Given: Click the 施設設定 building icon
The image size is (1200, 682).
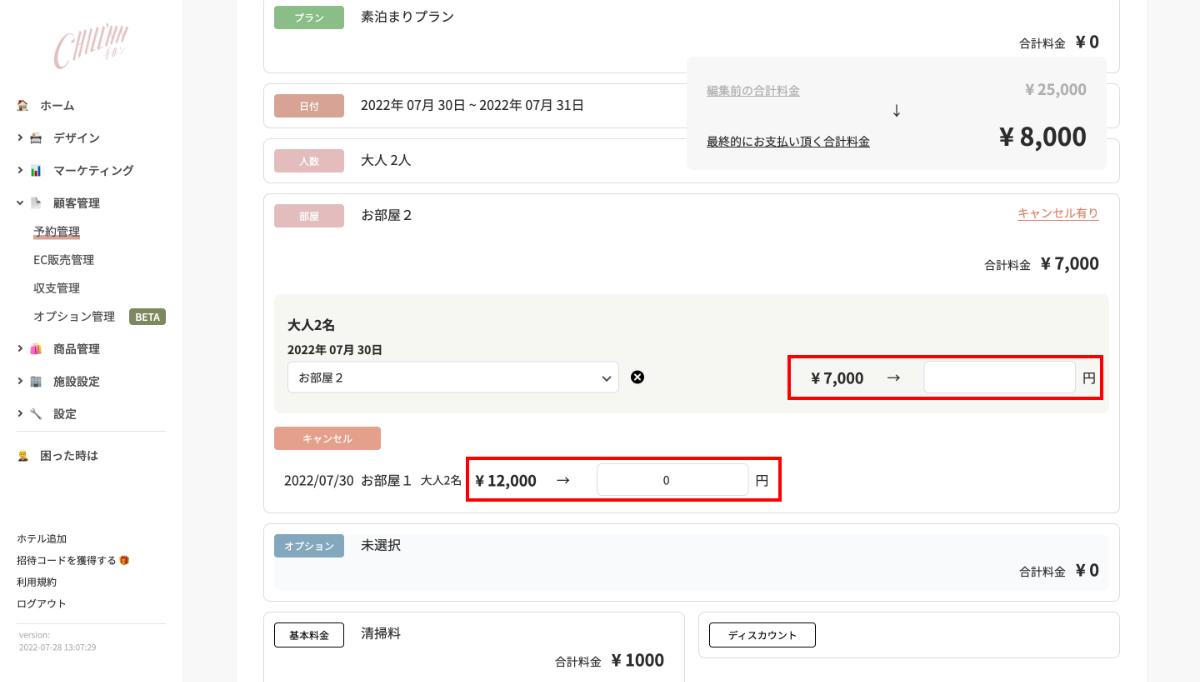Looking at the screenshot, I should coord(36,382).
